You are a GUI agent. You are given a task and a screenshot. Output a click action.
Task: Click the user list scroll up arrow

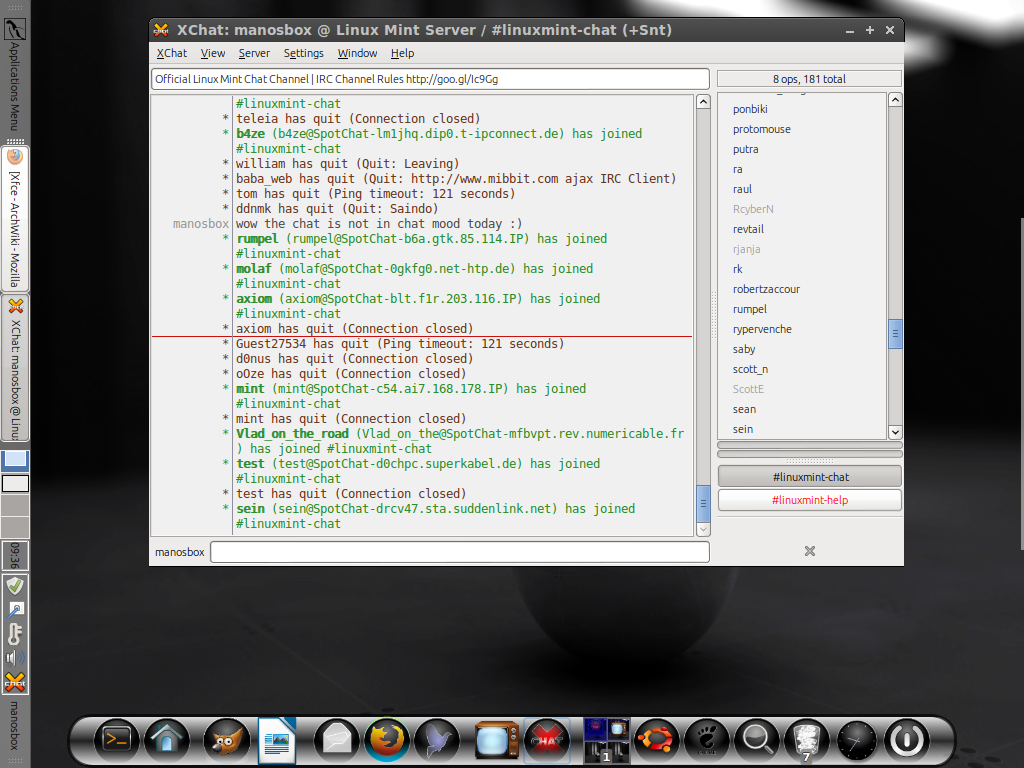tap(895, 100)
